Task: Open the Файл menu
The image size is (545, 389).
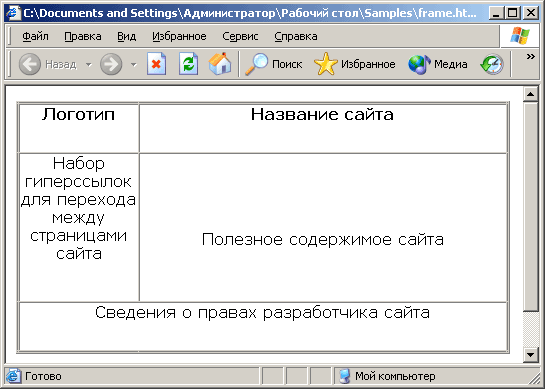Action: point(35,37)
